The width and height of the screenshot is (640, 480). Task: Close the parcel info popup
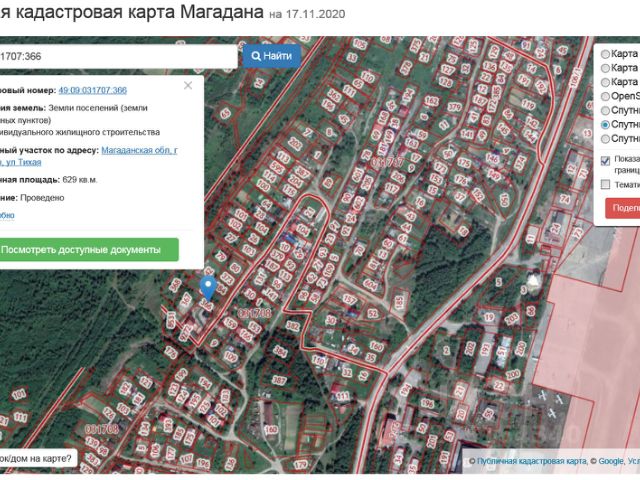coord(188,85)
